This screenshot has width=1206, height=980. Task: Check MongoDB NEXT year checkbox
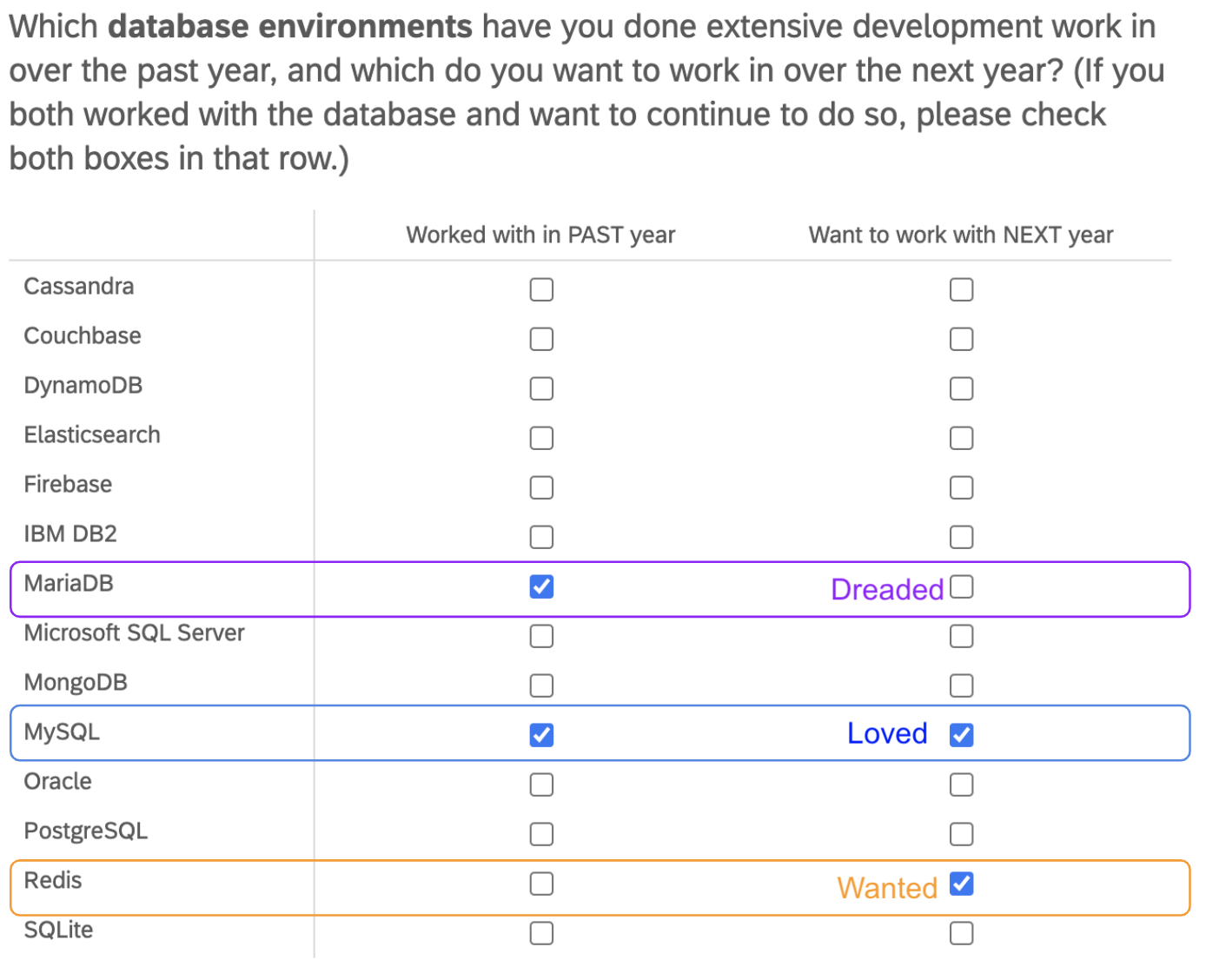[x=961, y=685]
